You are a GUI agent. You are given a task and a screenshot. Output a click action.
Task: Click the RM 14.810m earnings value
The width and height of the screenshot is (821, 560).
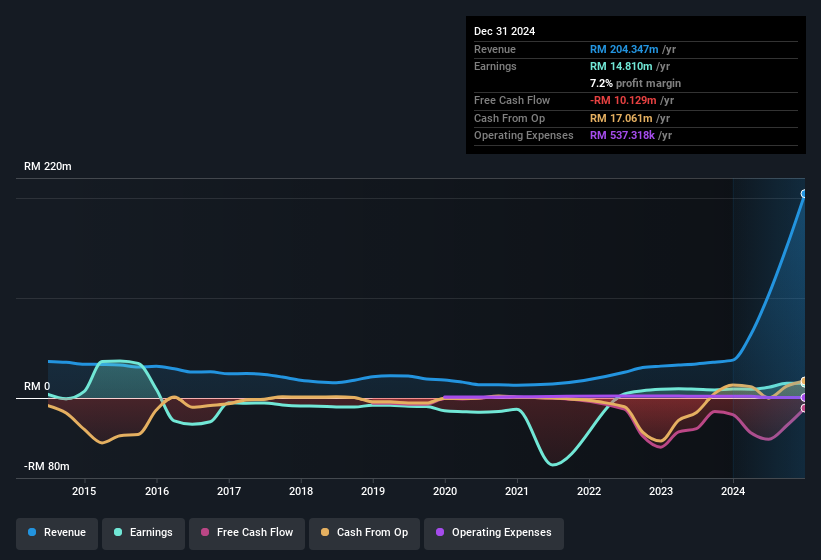coord(621,66)
